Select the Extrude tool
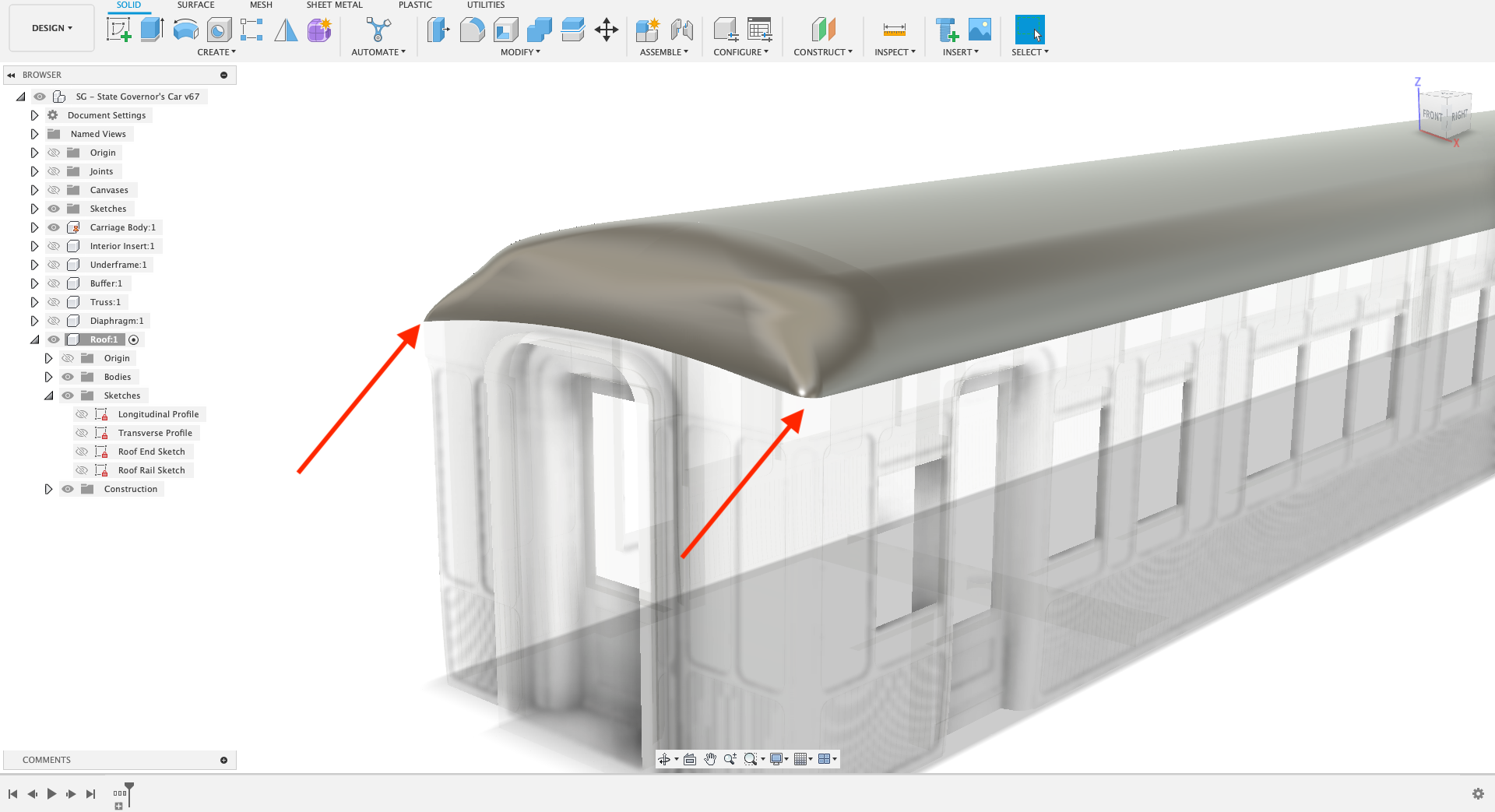The image size is (1495, 812). pyautogui.click(x=150, y=30)
